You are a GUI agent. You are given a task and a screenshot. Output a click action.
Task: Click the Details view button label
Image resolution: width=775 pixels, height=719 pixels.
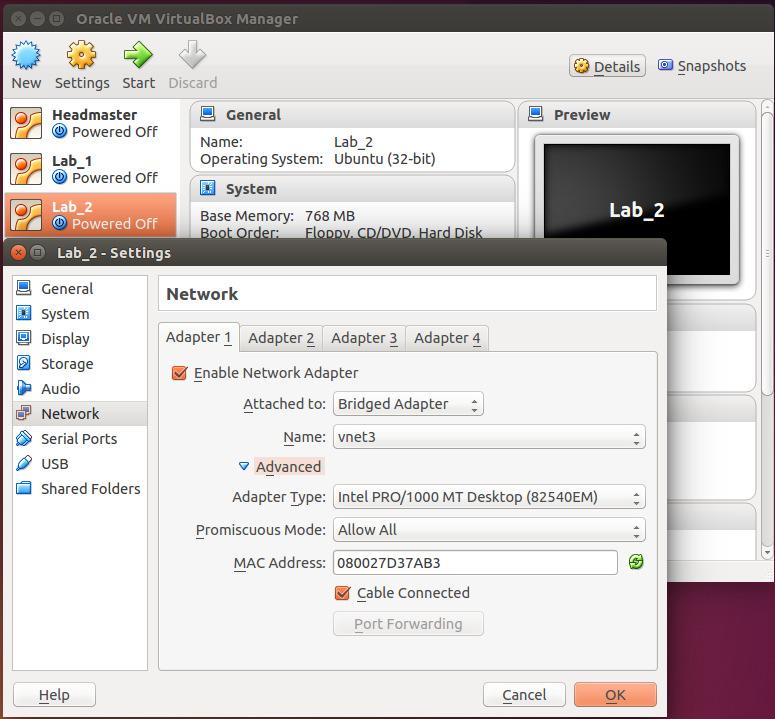tap(617, 66)
